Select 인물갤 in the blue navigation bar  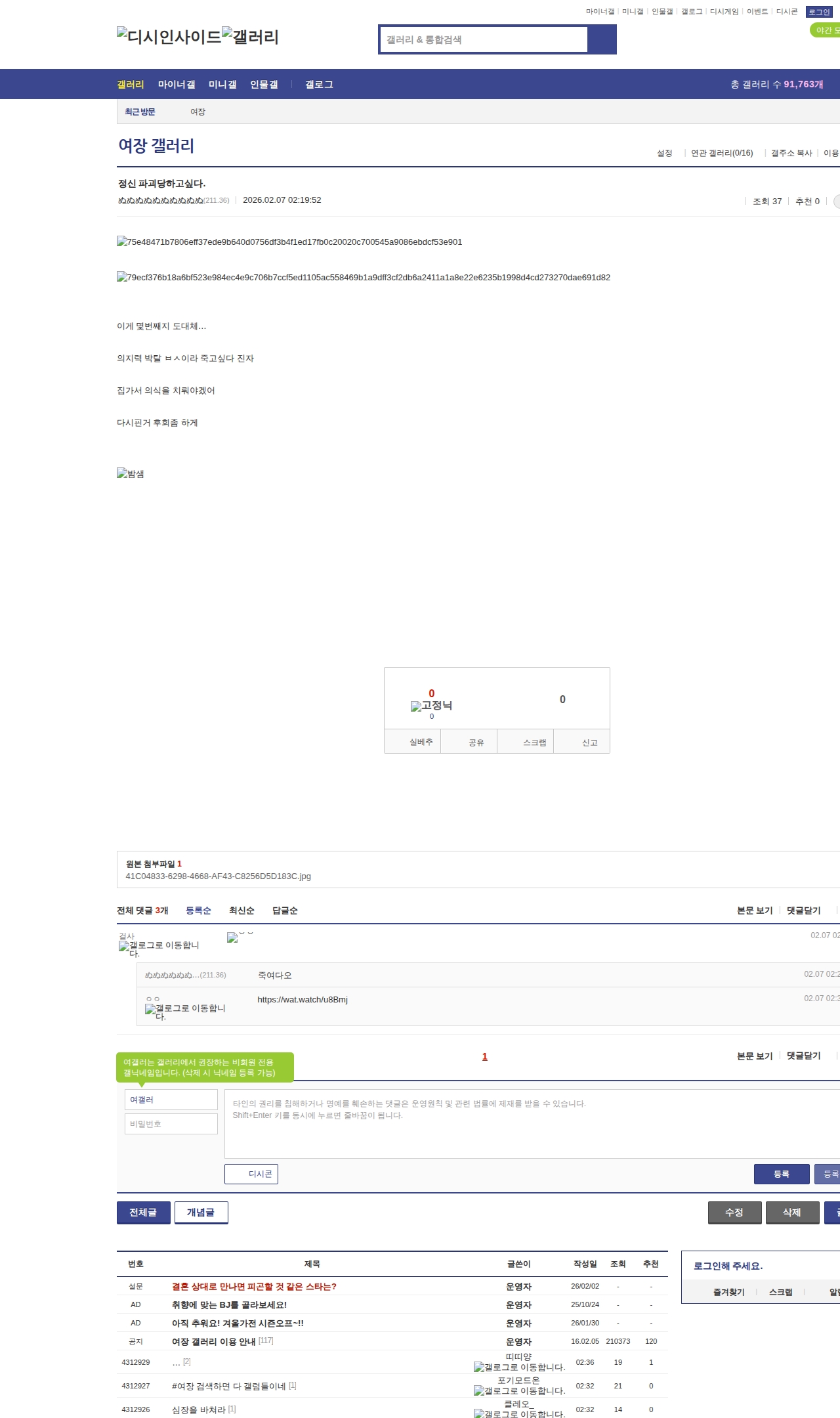(x=264, y=84)
